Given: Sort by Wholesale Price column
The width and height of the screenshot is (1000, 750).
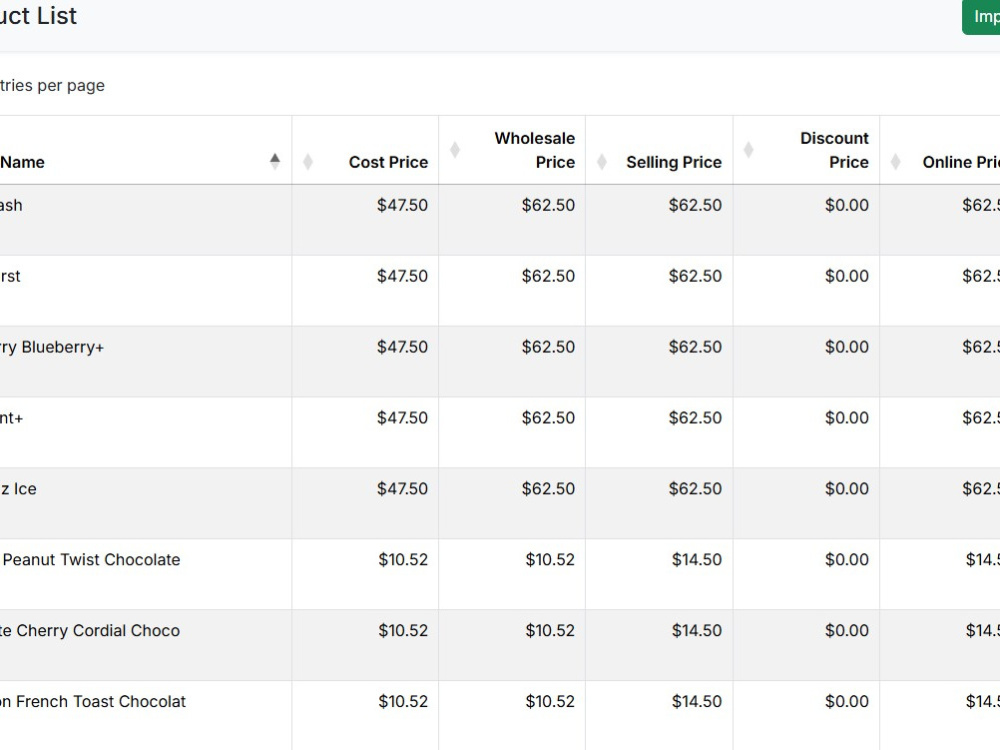Looking at the screenshot, I should click(x=455, y=151).
